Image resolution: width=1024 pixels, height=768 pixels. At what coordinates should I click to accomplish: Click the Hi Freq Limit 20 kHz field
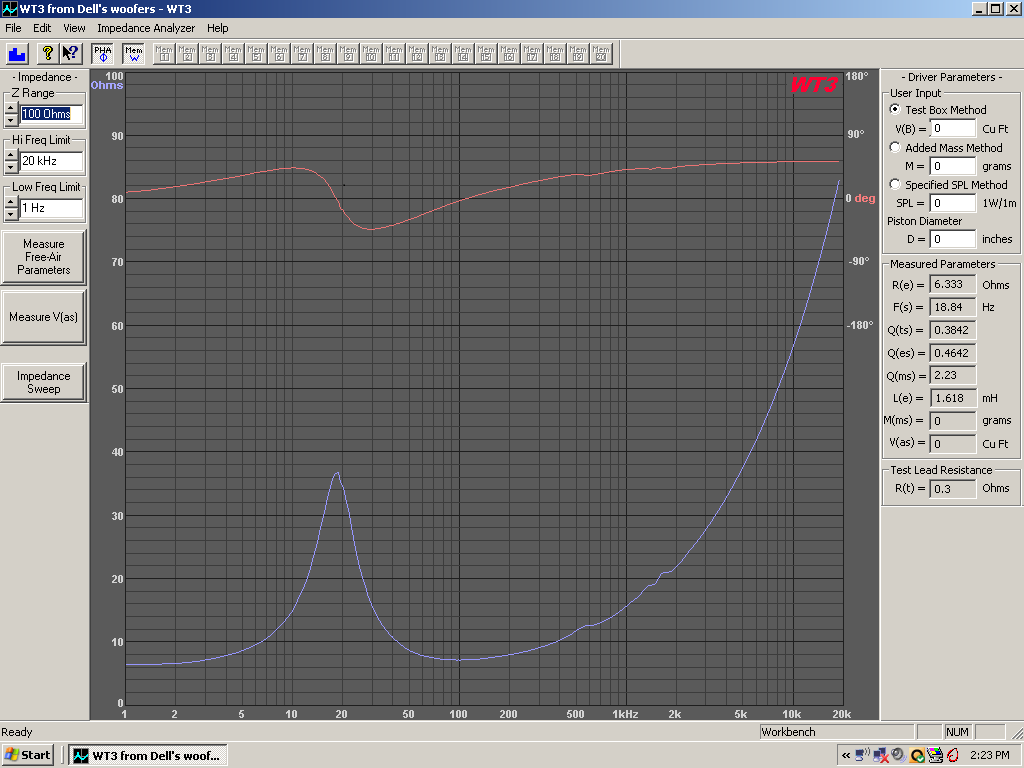tap(52, 161)
